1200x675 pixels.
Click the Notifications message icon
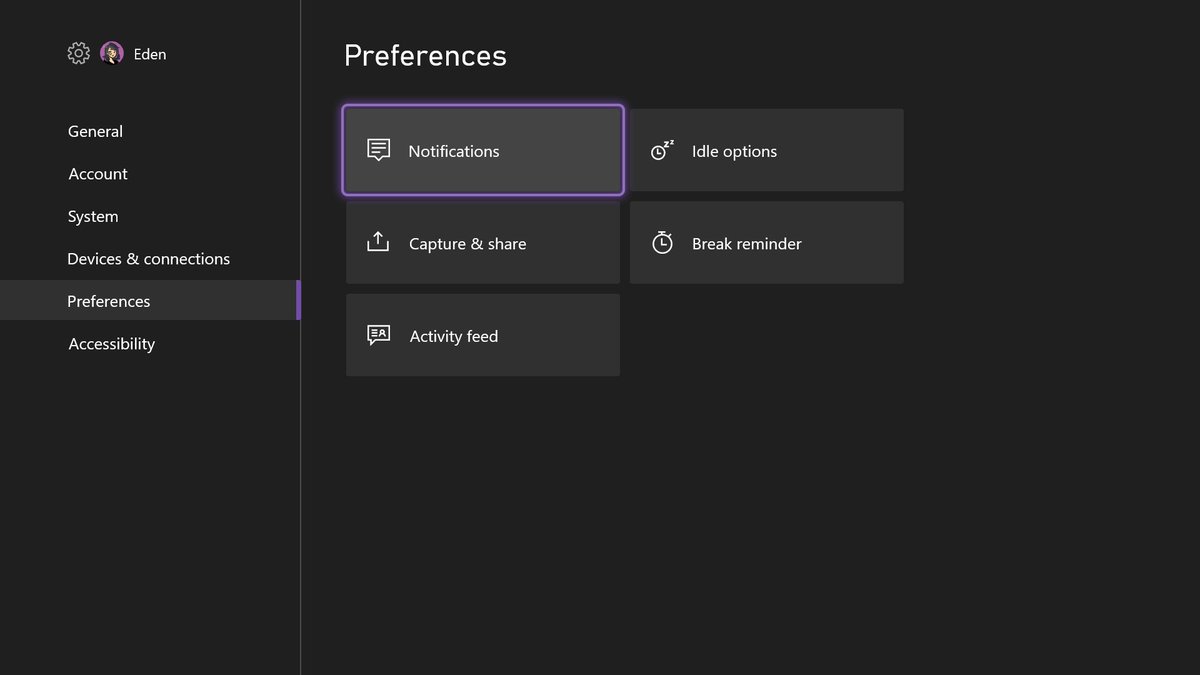378,151
